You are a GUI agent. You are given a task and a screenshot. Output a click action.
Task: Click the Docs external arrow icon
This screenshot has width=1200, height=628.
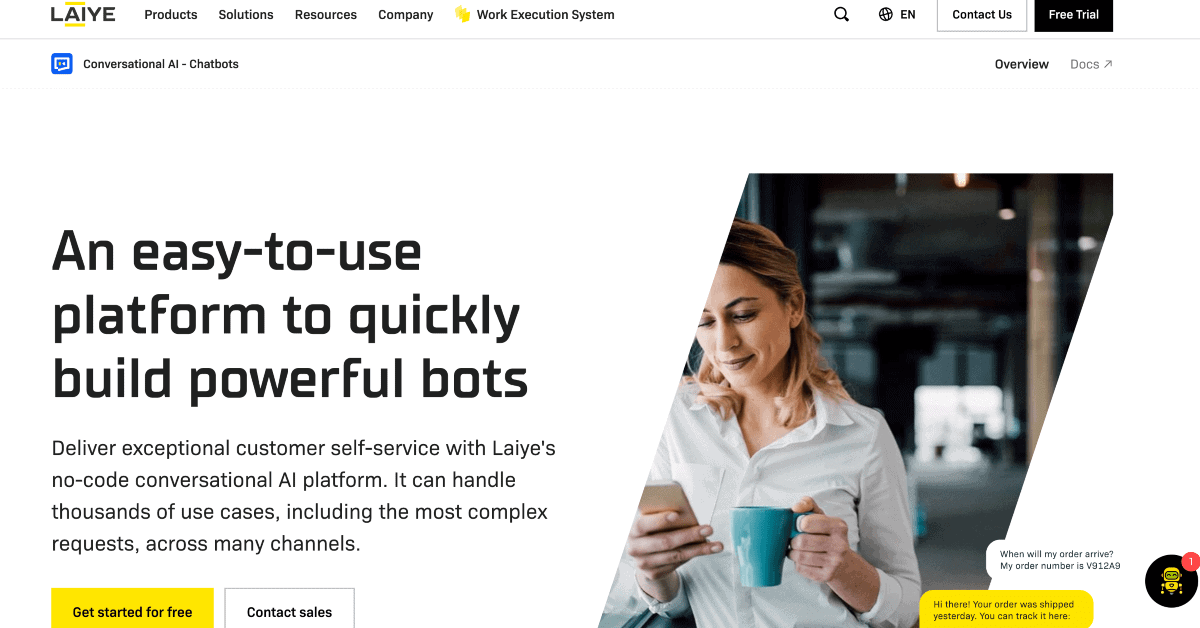pos(1108,64)
